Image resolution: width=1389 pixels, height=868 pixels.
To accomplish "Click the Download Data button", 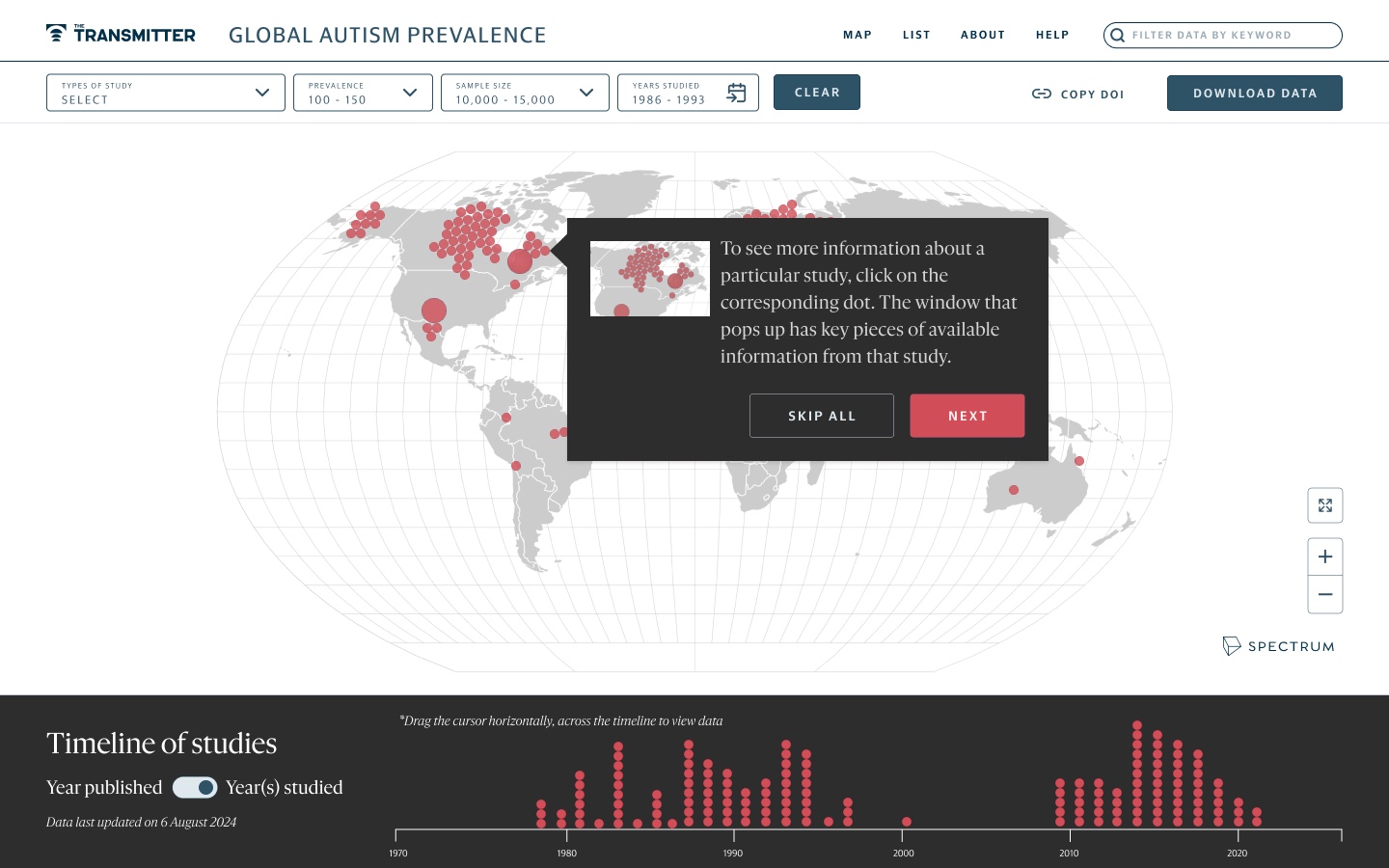I will [x=1255, y=94].
